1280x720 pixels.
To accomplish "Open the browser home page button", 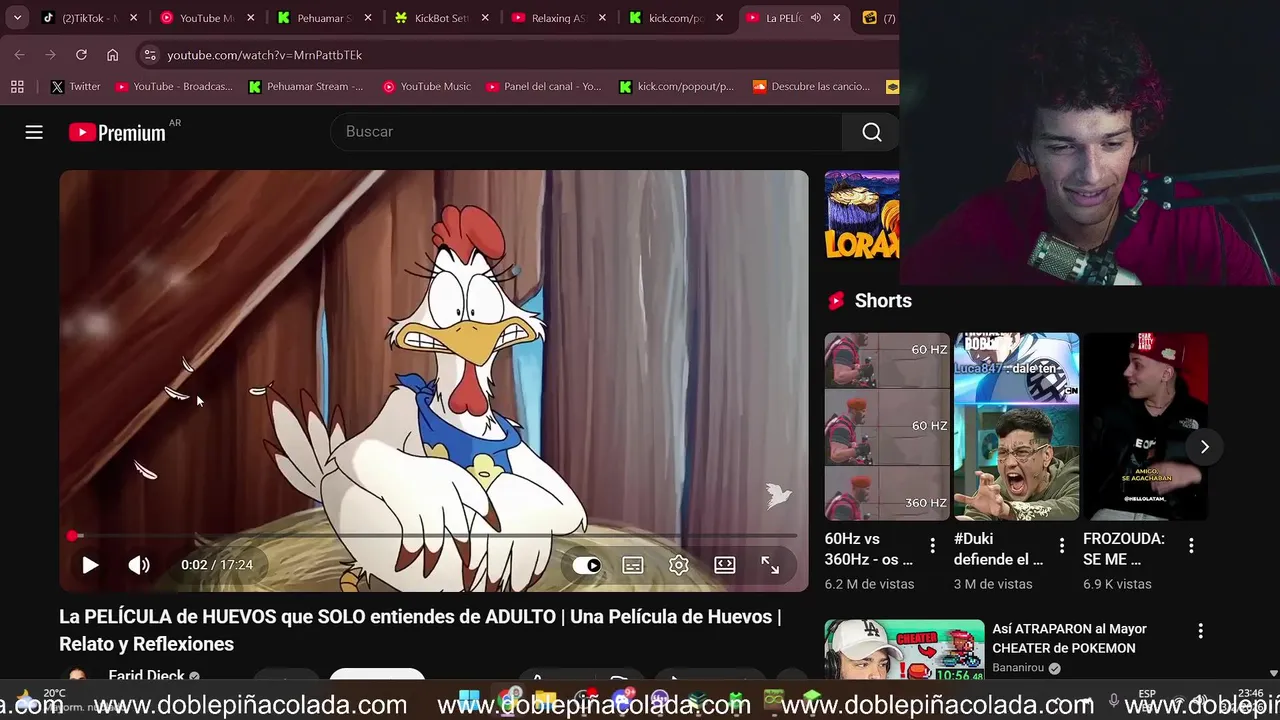I will [x=112, y=55].
